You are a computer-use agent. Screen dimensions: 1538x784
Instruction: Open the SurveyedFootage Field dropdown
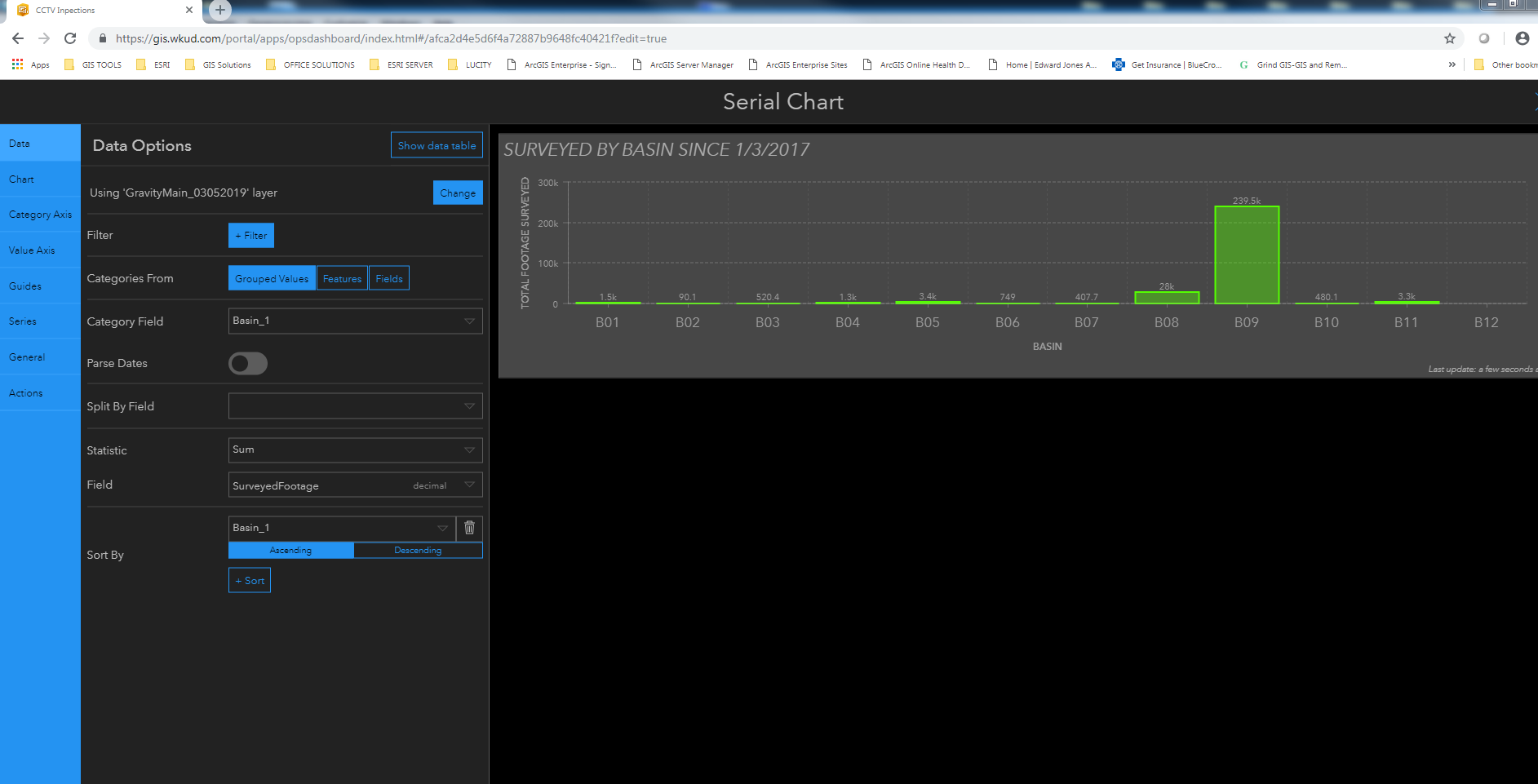click(x=356, y=485)
